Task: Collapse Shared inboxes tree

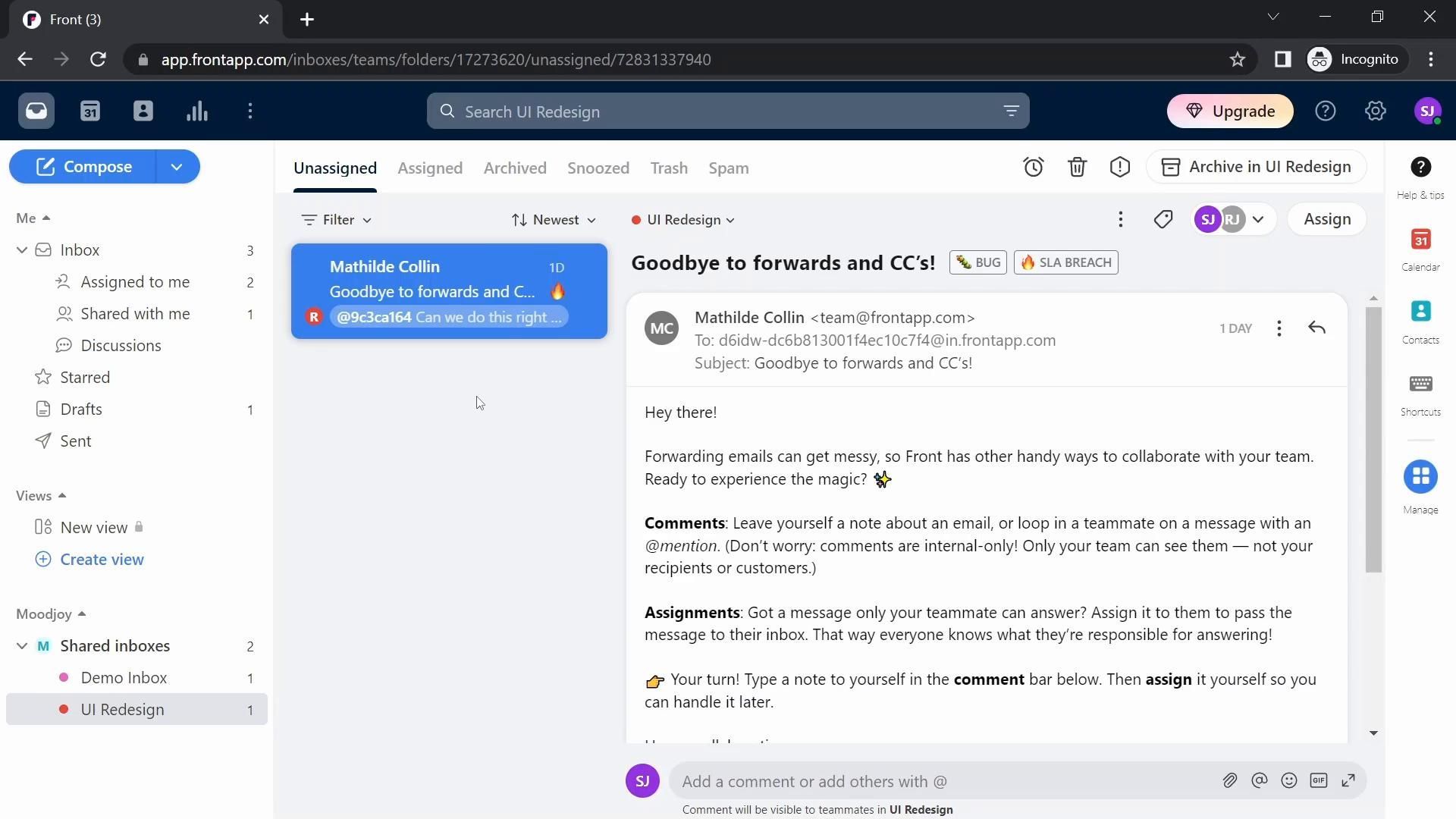Action: (x=22, y=646)
